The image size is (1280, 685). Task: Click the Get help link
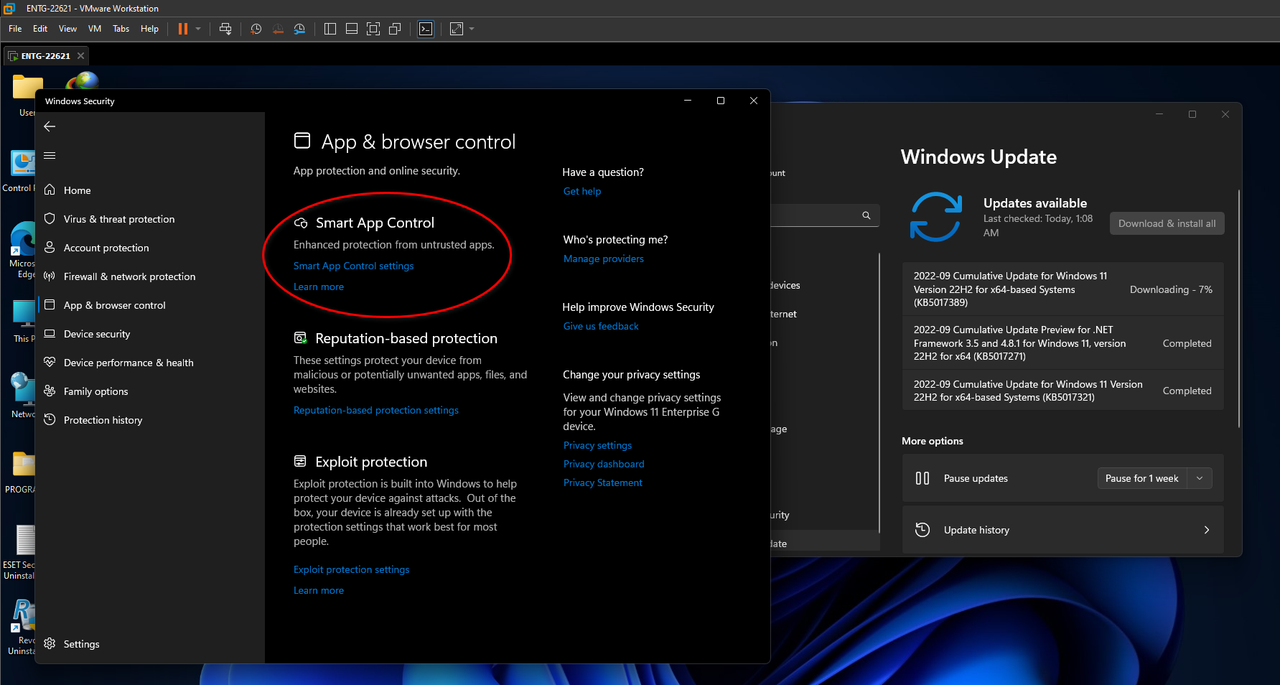click(582, 191)
